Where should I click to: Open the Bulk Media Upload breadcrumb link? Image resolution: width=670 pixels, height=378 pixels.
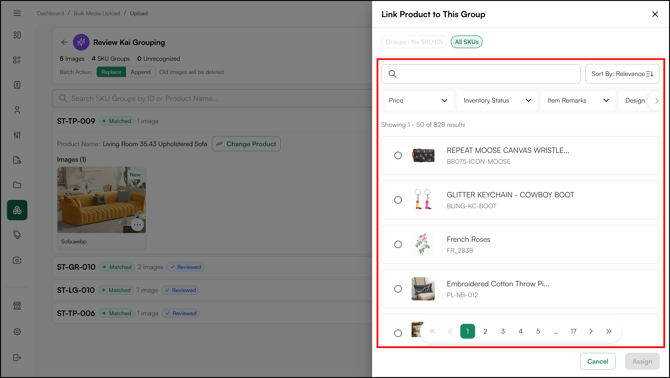97,13
